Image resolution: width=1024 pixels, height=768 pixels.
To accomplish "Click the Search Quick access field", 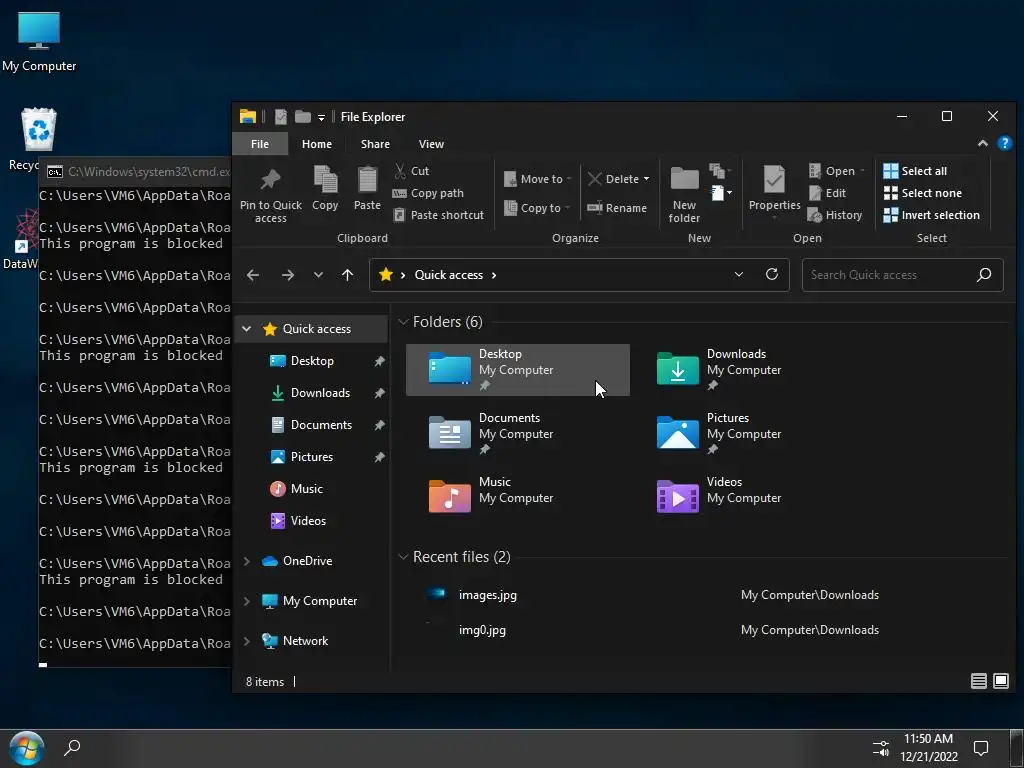I will pos(903,275).
